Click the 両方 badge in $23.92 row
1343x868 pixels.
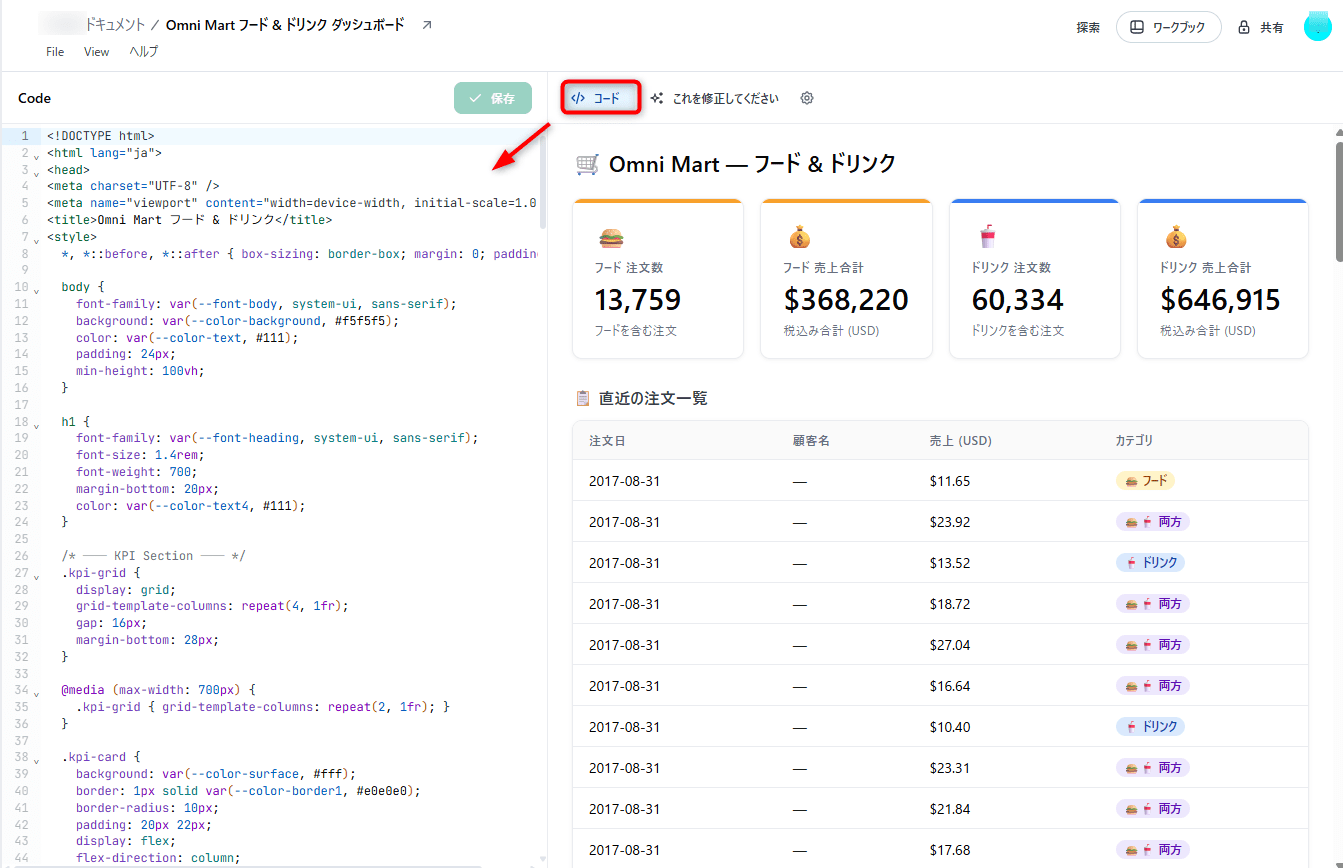tap(1152, 522)
